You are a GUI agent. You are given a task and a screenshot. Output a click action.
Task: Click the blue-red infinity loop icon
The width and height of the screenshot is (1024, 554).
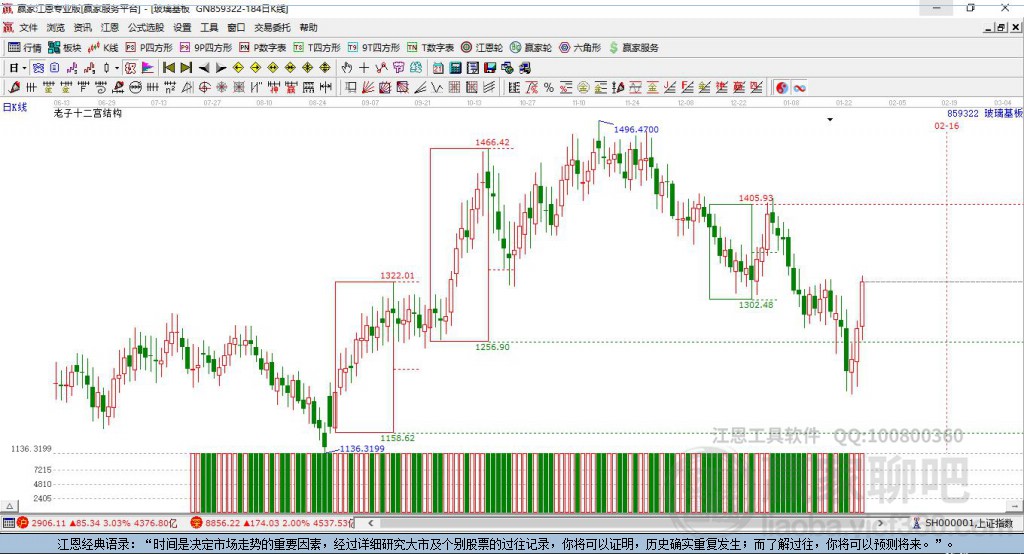coord(799,88)
